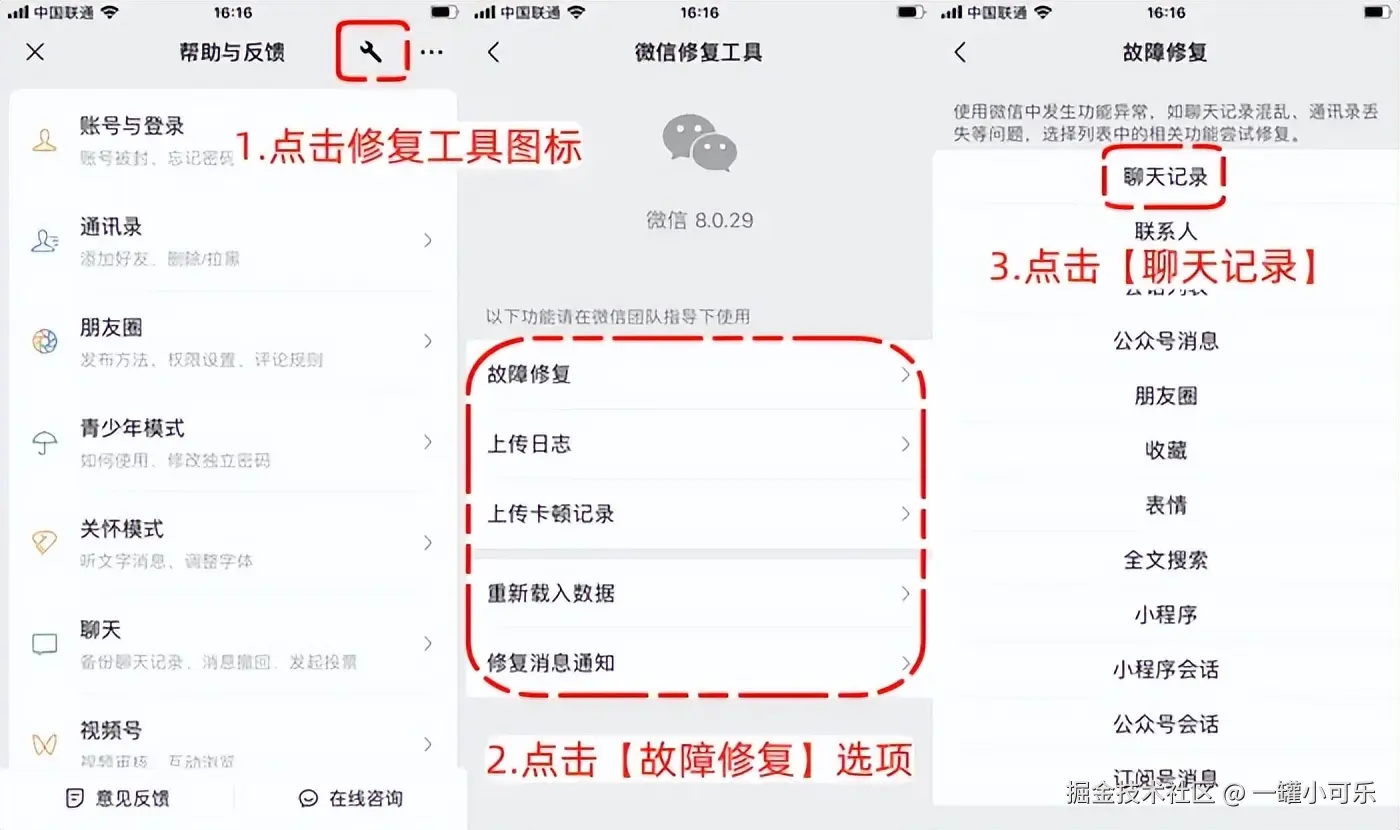The height and width of the screenshot is (830, 1400).
Task: Expand the 重新载入数据 row chevron
Action: (905, 593)
